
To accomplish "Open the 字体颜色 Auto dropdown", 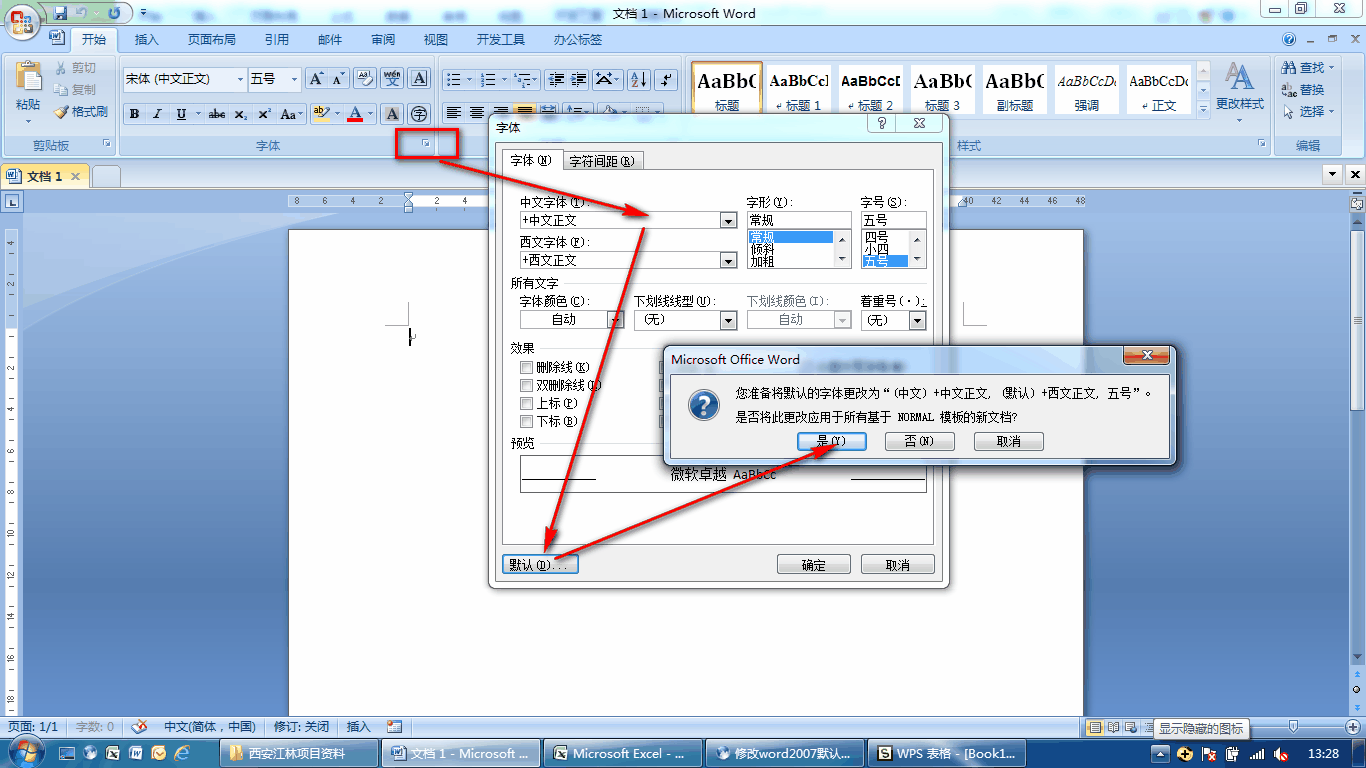I will [x=616, y=320].
